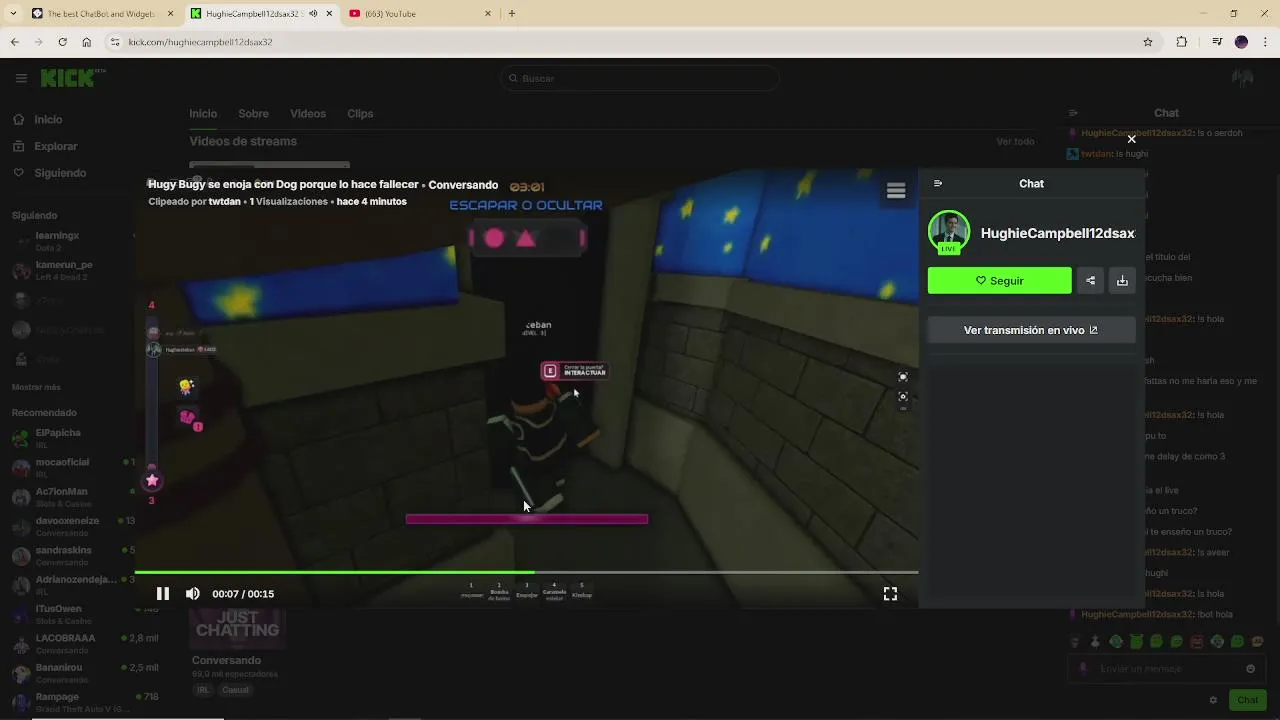The width and height of the screenshot is (1280, 720).
Task: Open learningx channel in the sidebar
Action: coord(70,241)
